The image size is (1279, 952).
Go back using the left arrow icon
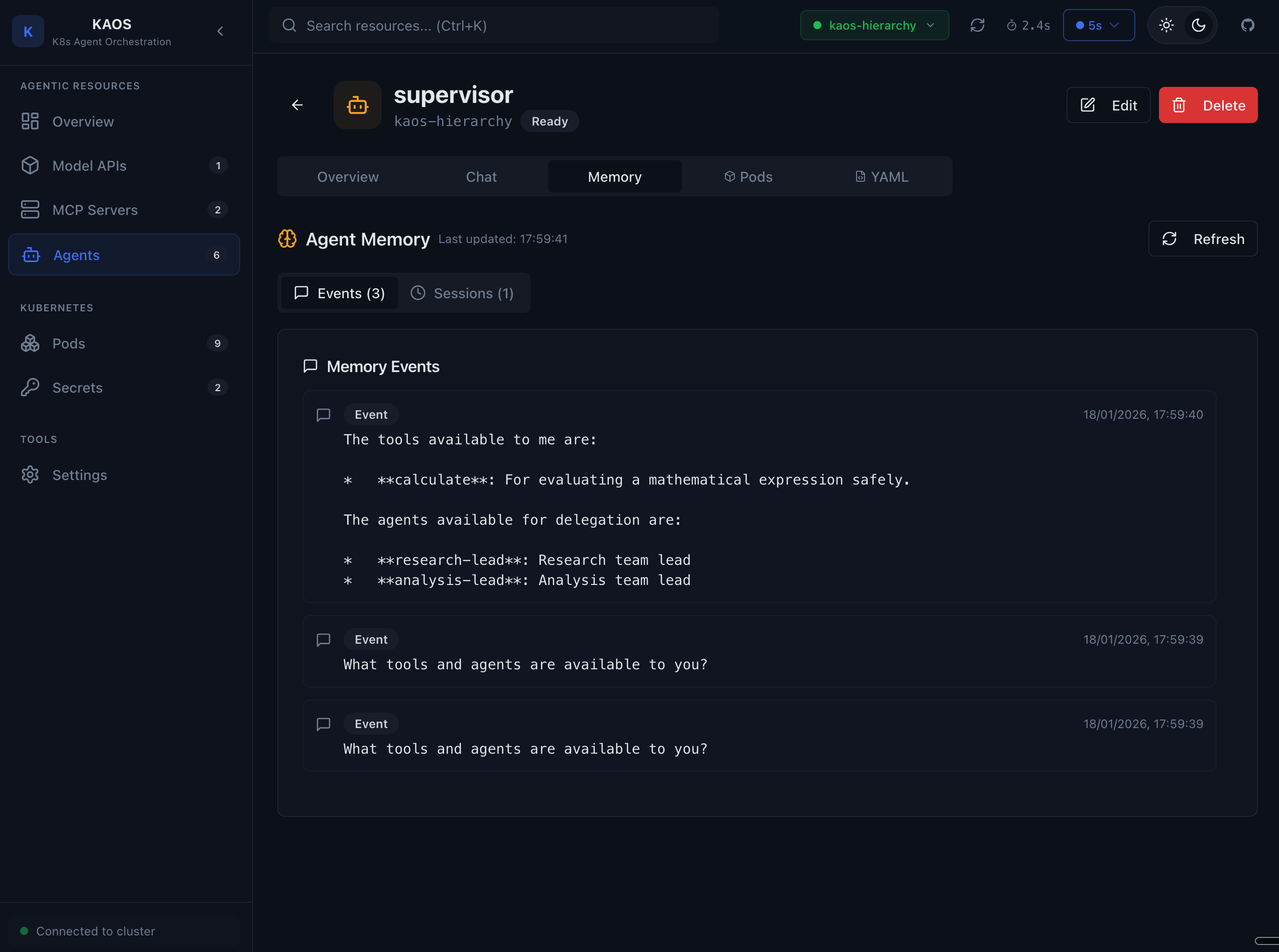(297, 105)
